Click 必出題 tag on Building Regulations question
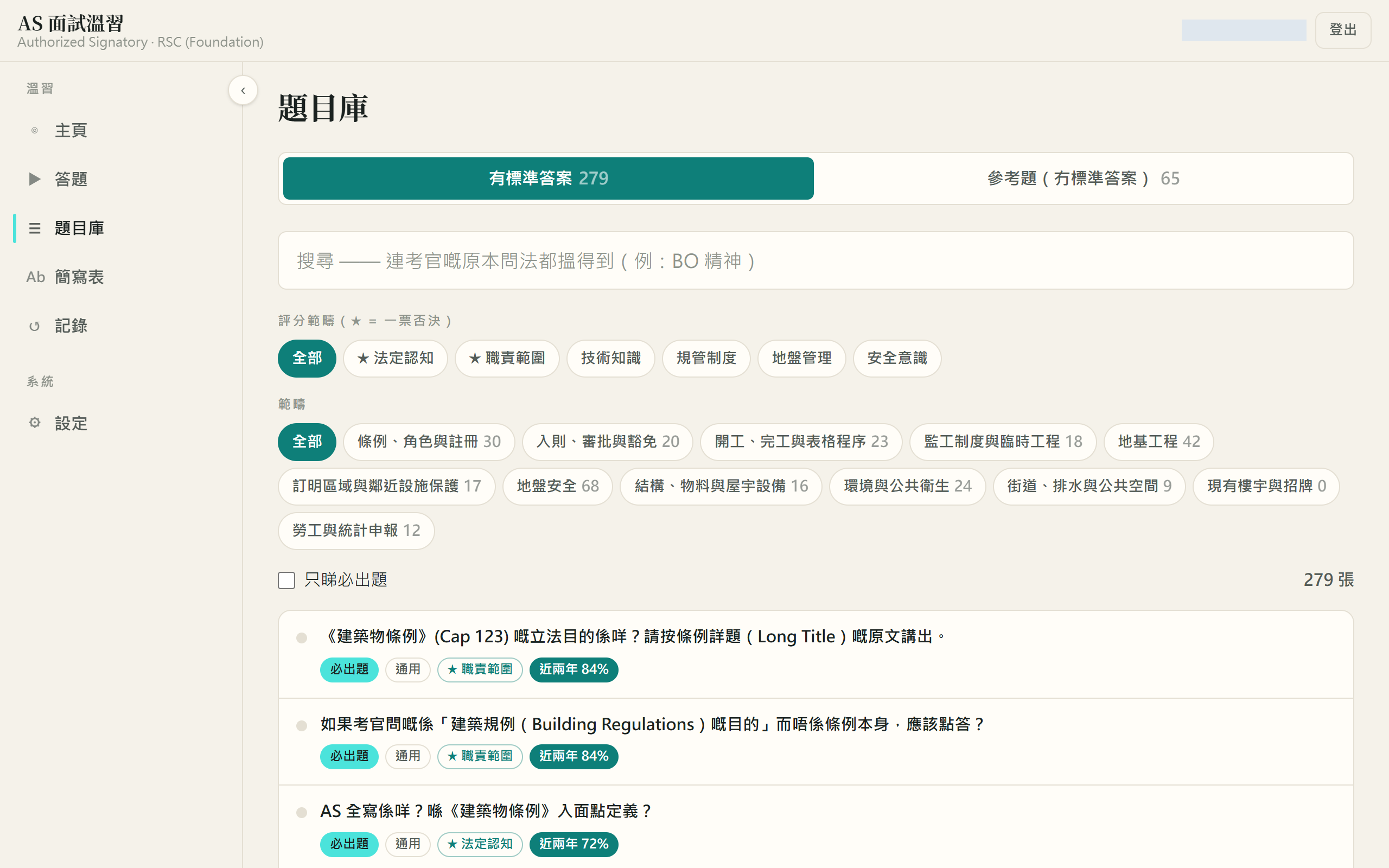This screenshot has height=868, width=1389. (349, 756)
